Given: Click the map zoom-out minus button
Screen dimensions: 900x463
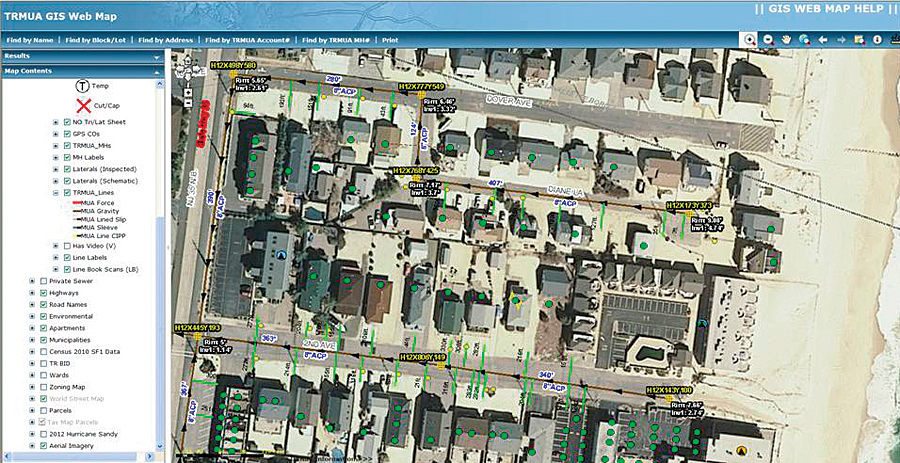Looking at the screenshot, I should click(188, 102).
